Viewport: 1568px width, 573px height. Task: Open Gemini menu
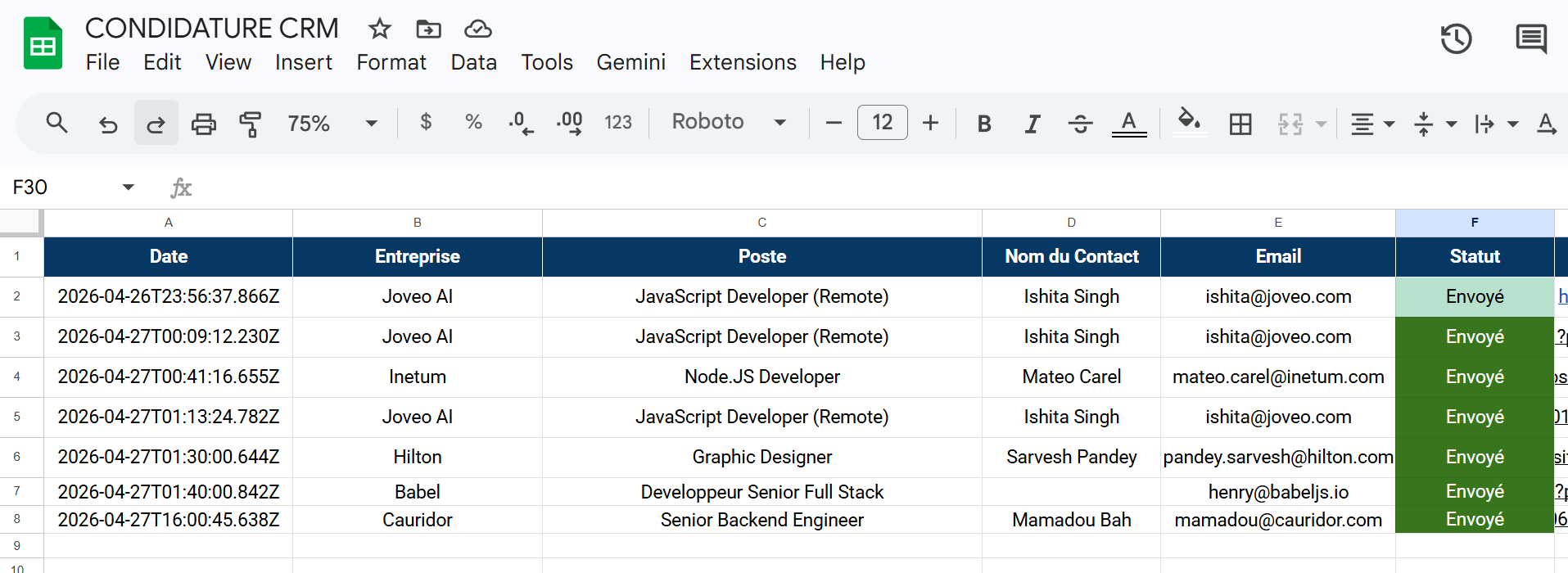pyautogui.click(x=630, y=62)
